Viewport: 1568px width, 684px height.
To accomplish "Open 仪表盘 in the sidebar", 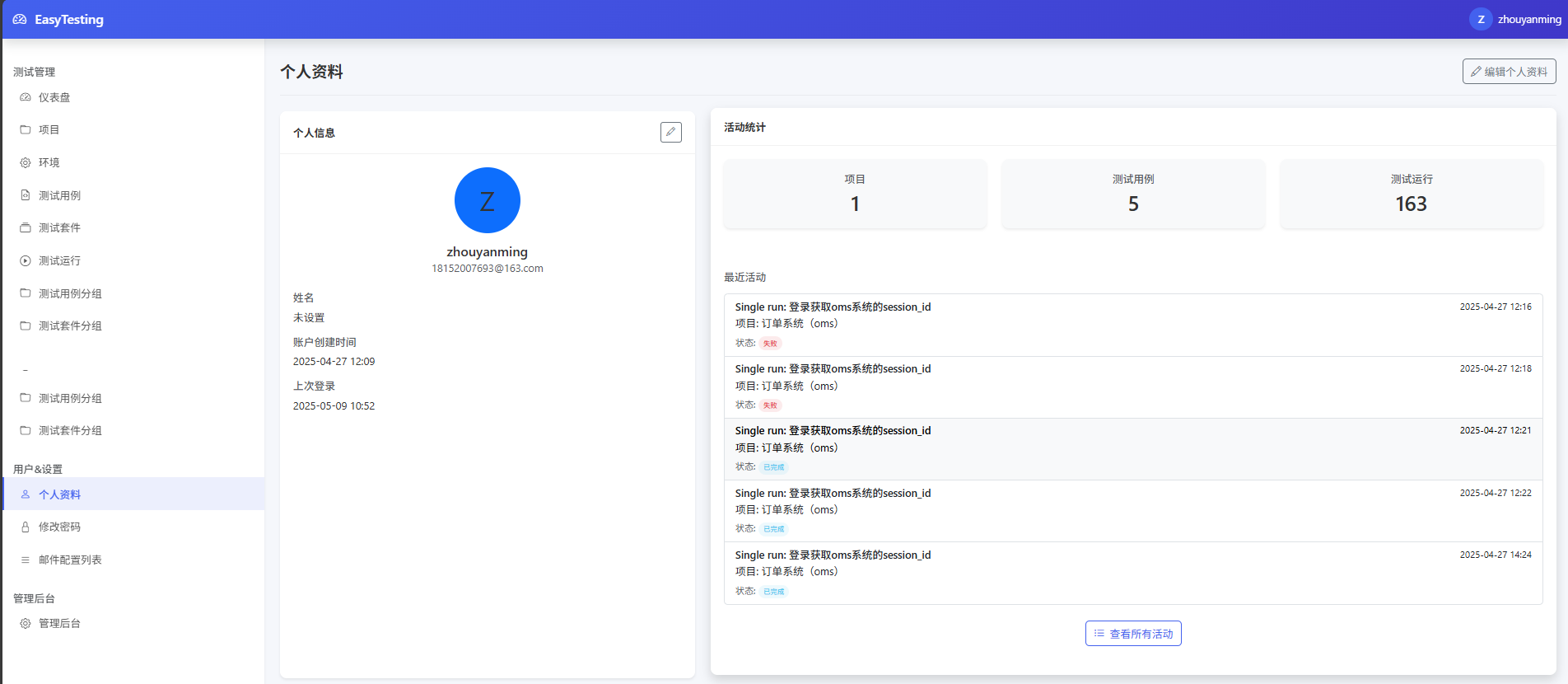I will point(133,97).
